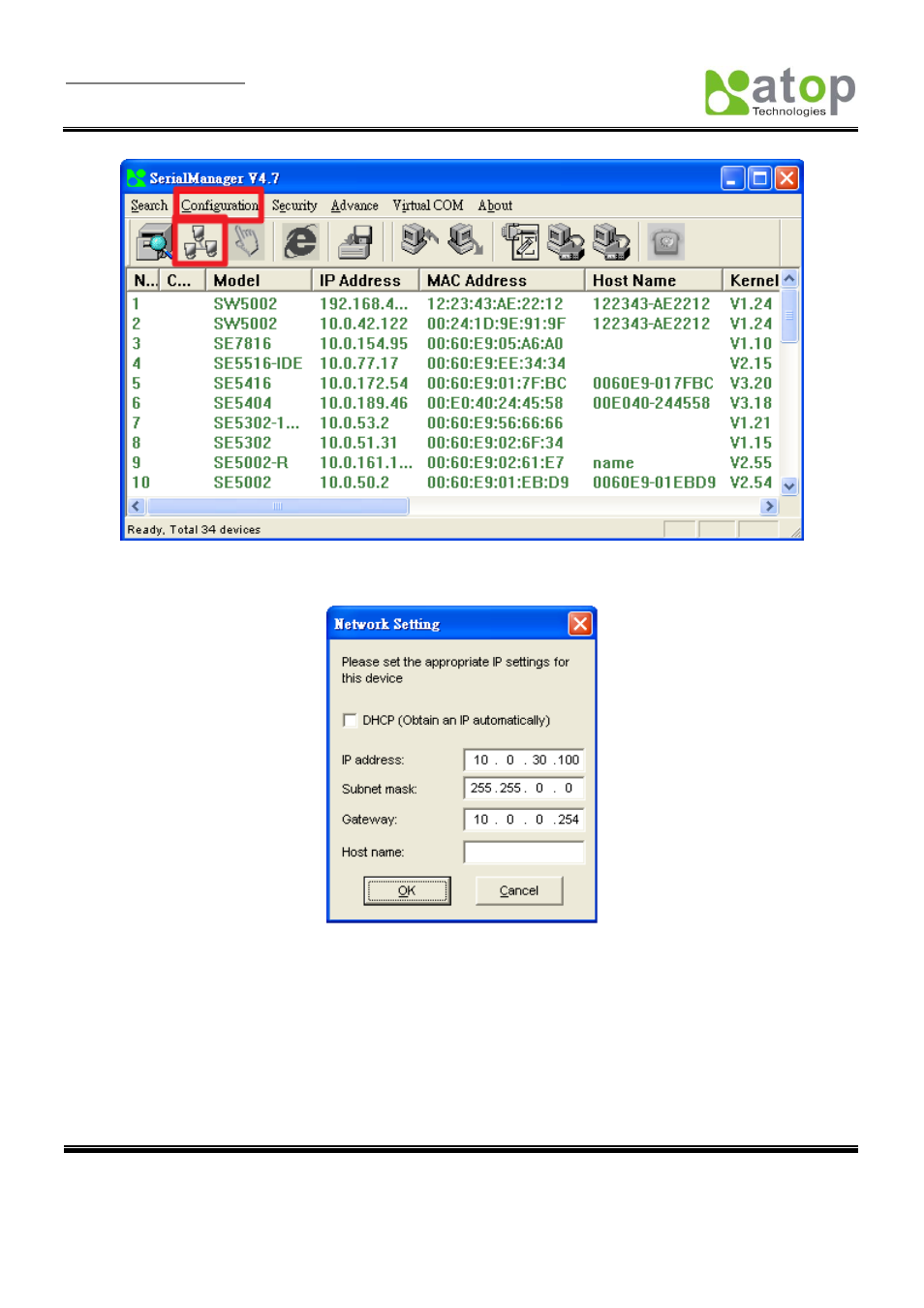
Task: Click OK in Network Setting dialog
Action: point(407,890)
